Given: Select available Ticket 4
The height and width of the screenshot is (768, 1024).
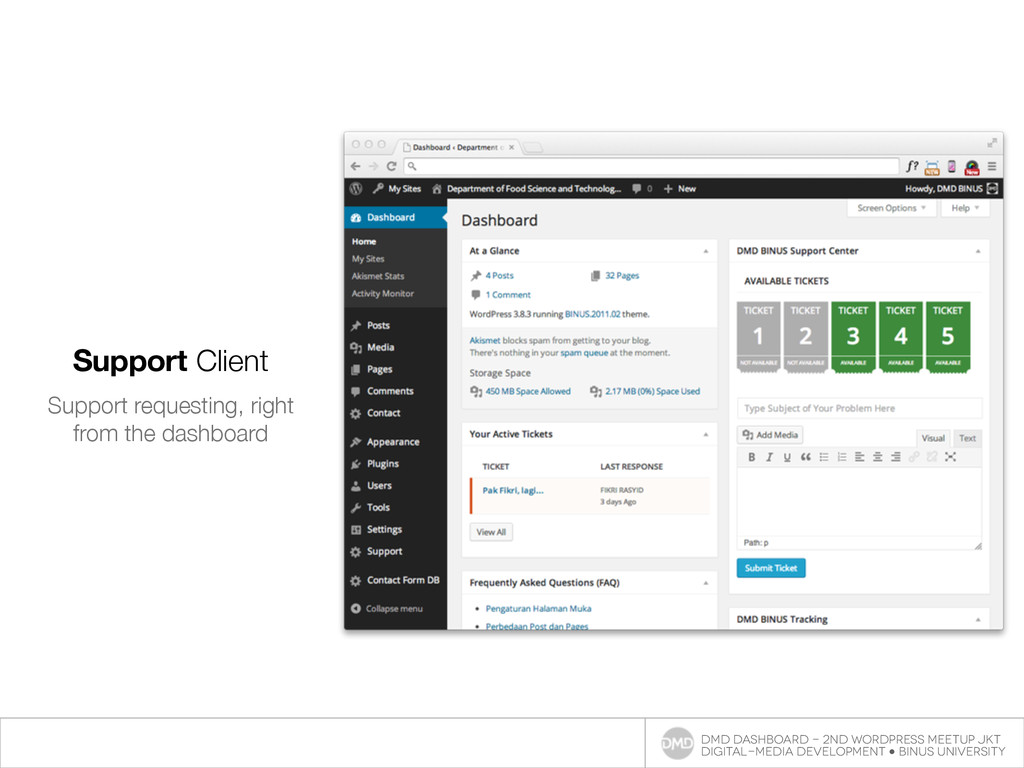Looking at the screenshot, I should (x=901, y=337).
